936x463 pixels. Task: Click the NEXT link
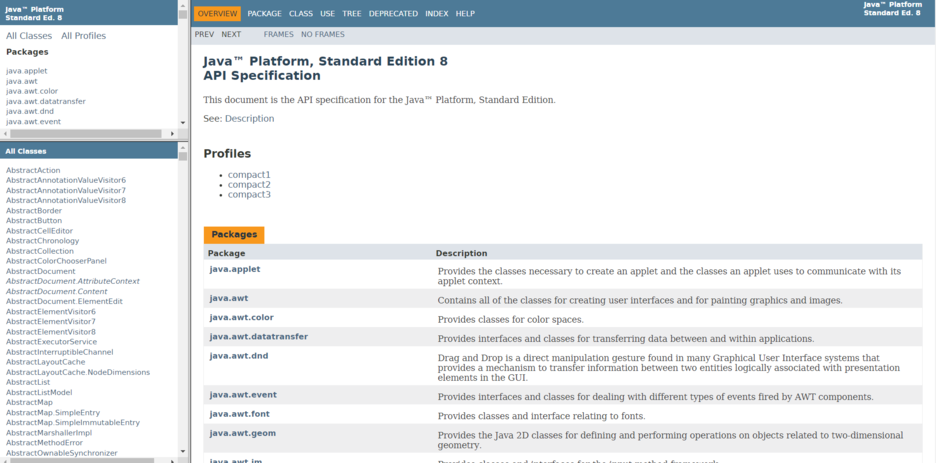231,35
